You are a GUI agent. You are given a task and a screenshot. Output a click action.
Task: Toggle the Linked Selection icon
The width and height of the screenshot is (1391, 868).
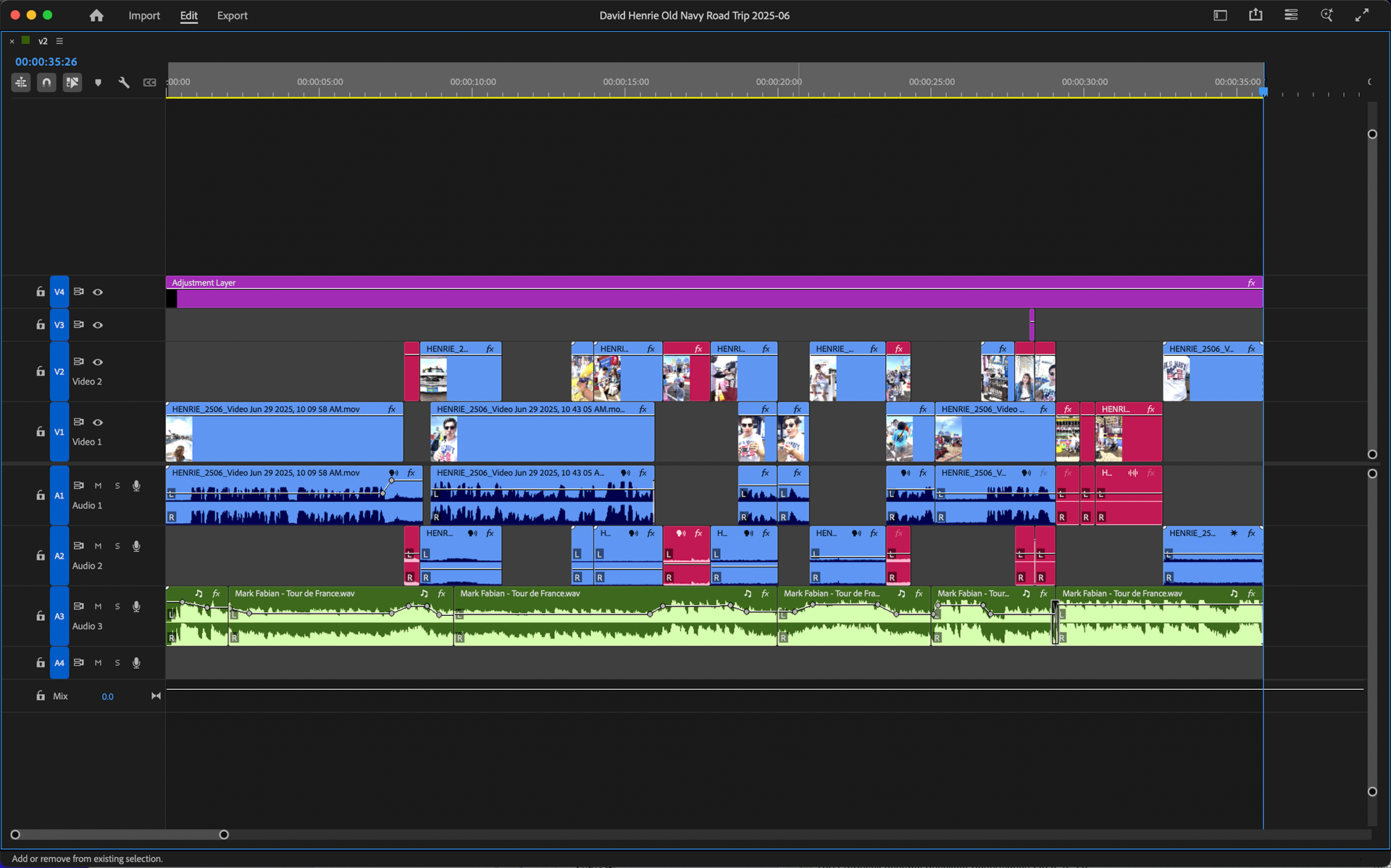(x=72, y=82)
